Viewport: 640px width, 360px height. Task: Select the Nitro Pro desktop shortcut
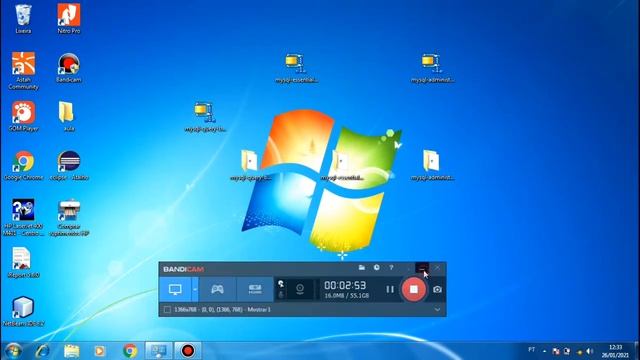point(69,19)
